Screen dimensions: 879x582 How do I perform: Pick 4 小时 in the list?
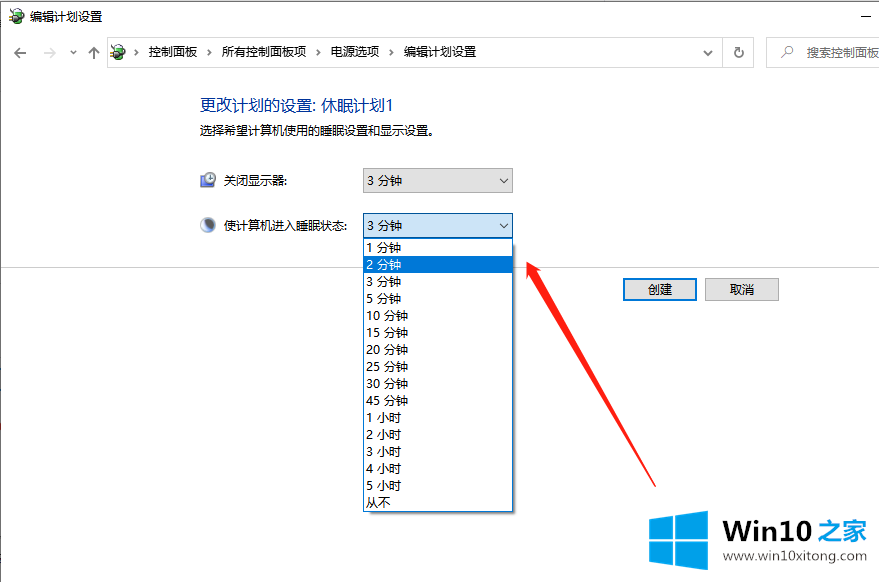[438, 469]
